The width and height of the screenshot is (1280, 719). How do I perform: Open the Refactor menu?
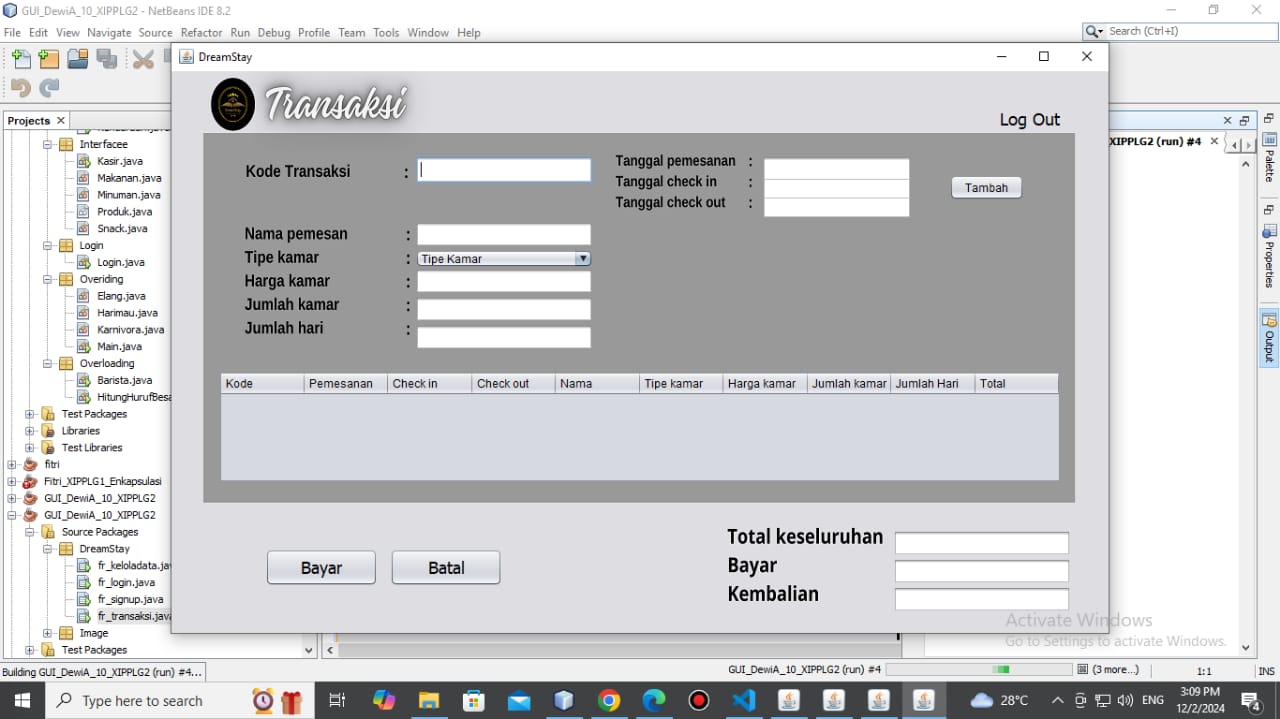point(201,32)
